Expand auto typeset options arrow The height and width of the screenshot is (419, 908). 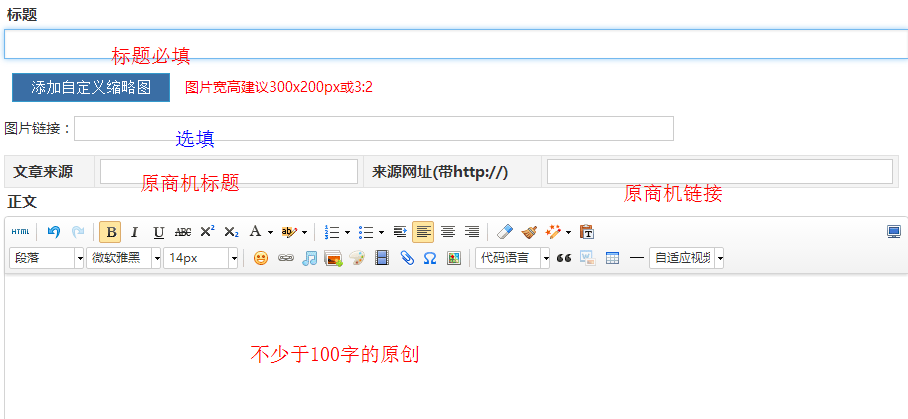pos(568,233)
